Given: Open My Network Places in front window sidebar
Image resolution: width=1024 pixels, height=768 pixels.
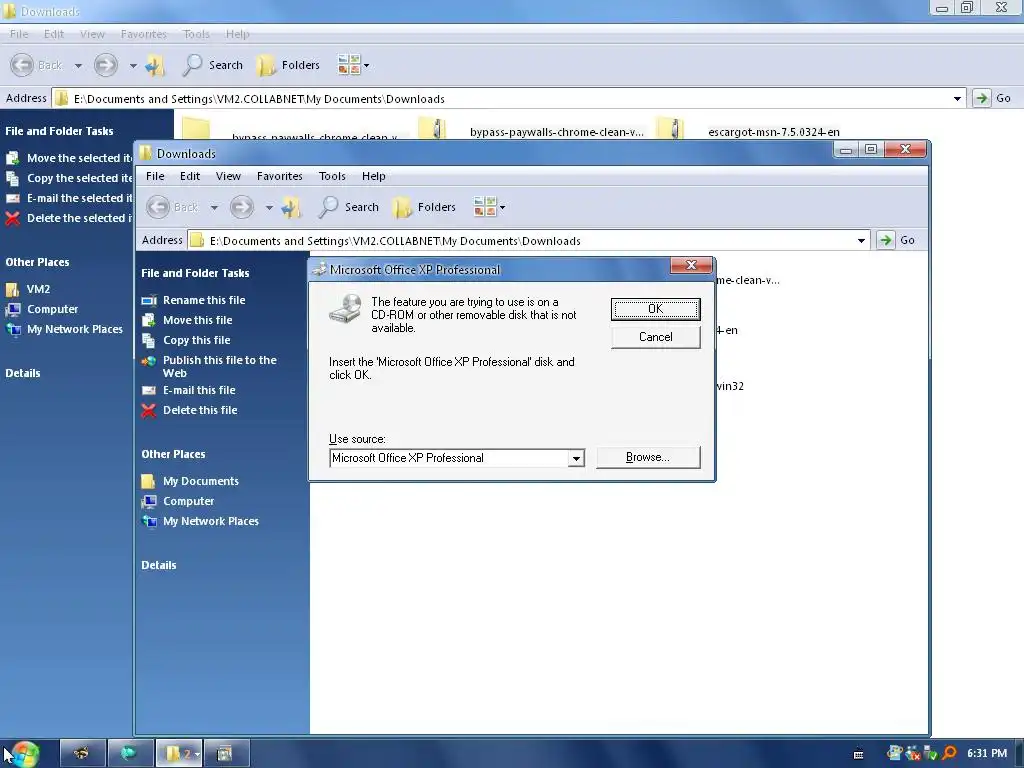Looking at the screenshot, I should click(x=210, y=521).
